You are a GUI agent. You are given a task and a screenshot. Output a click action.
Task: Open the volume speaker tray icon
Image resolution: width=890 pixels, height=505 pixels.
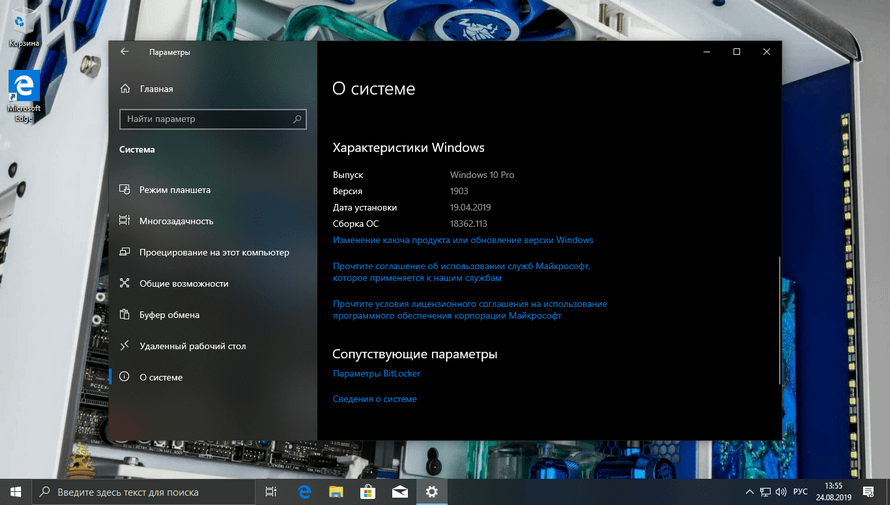[781, 492]
